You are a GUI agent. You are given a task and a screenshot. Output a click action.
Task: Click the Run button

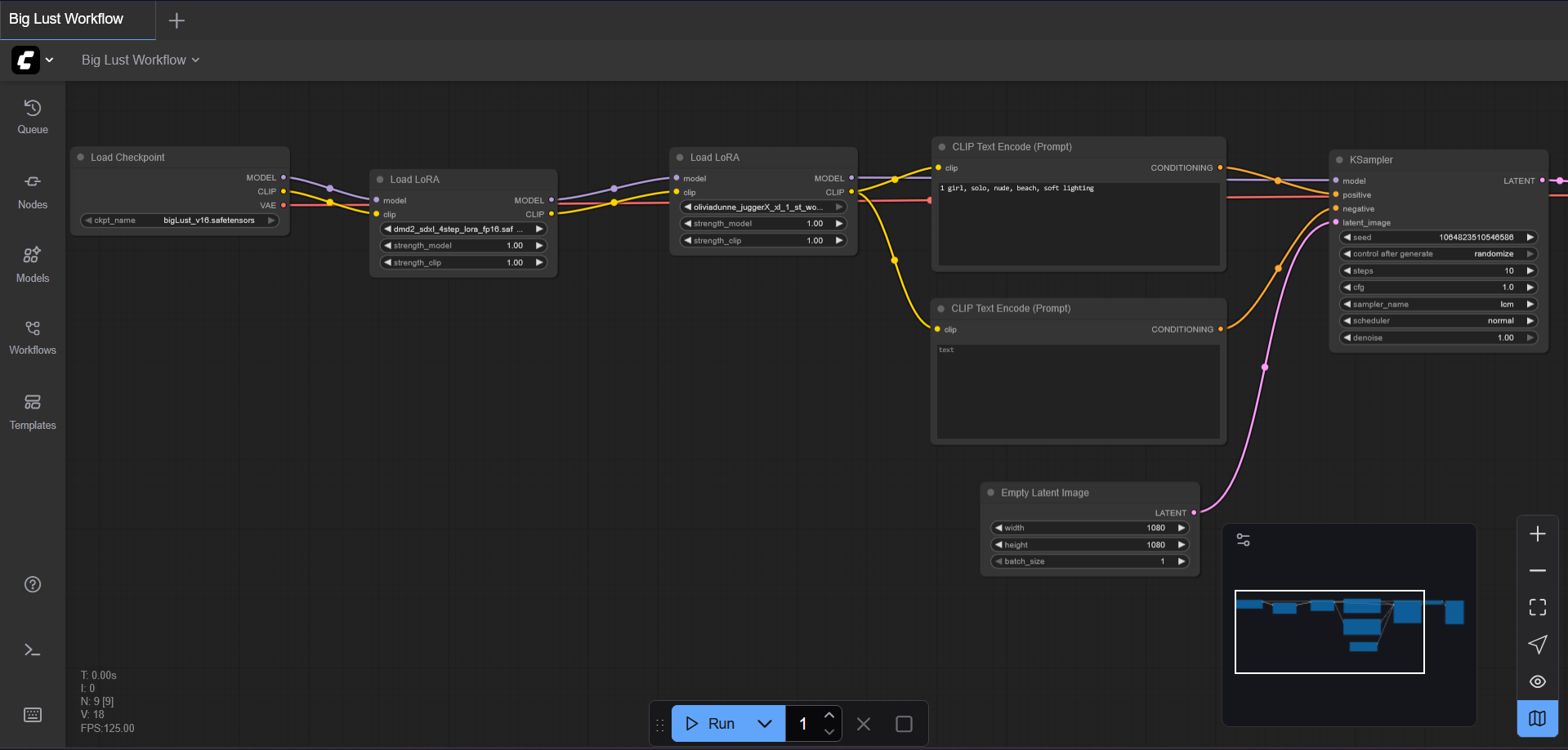coord(711,724)
